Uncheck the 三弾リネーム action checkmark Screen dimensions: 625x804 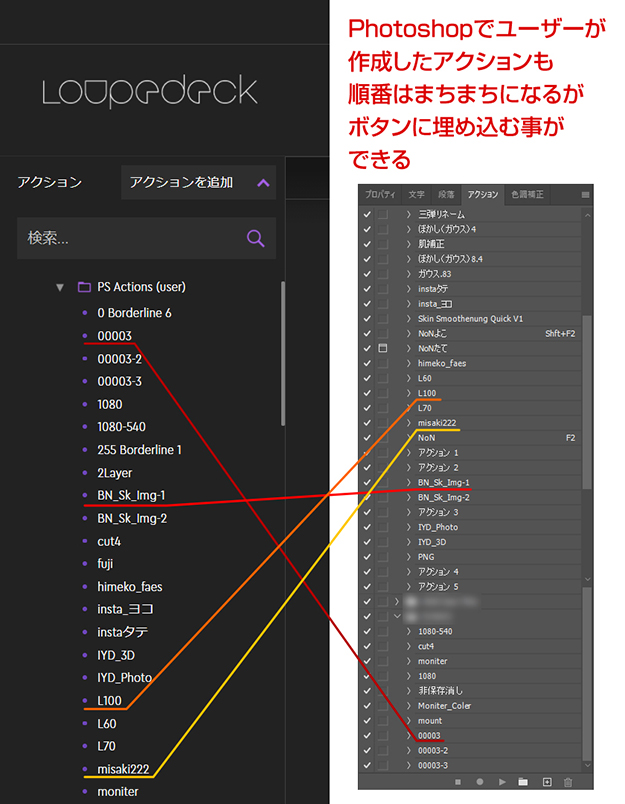[x=367, y=214]
